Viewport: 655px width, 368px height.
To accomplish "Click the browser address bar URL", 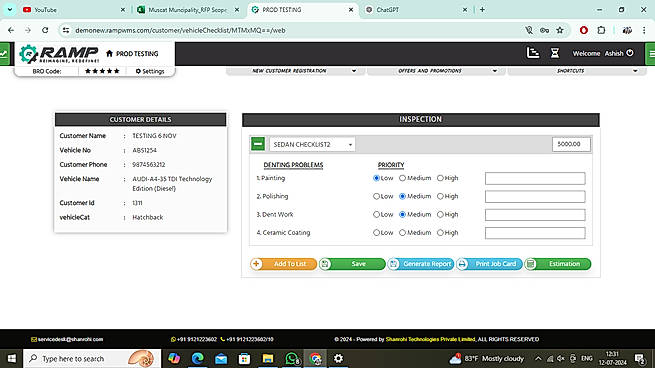I will 180,30.
